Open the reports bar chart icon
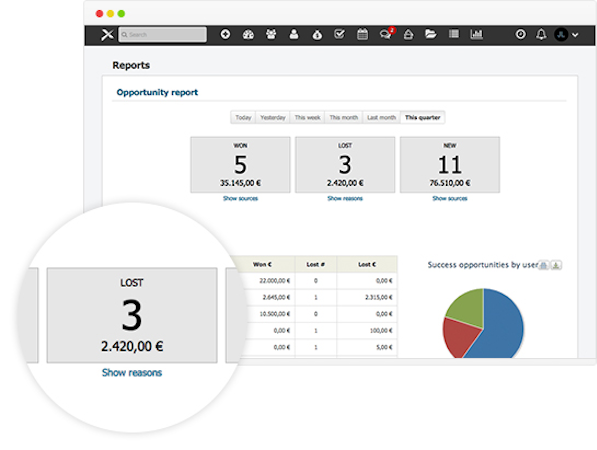 pyautogui.click(x=477, y=34)
